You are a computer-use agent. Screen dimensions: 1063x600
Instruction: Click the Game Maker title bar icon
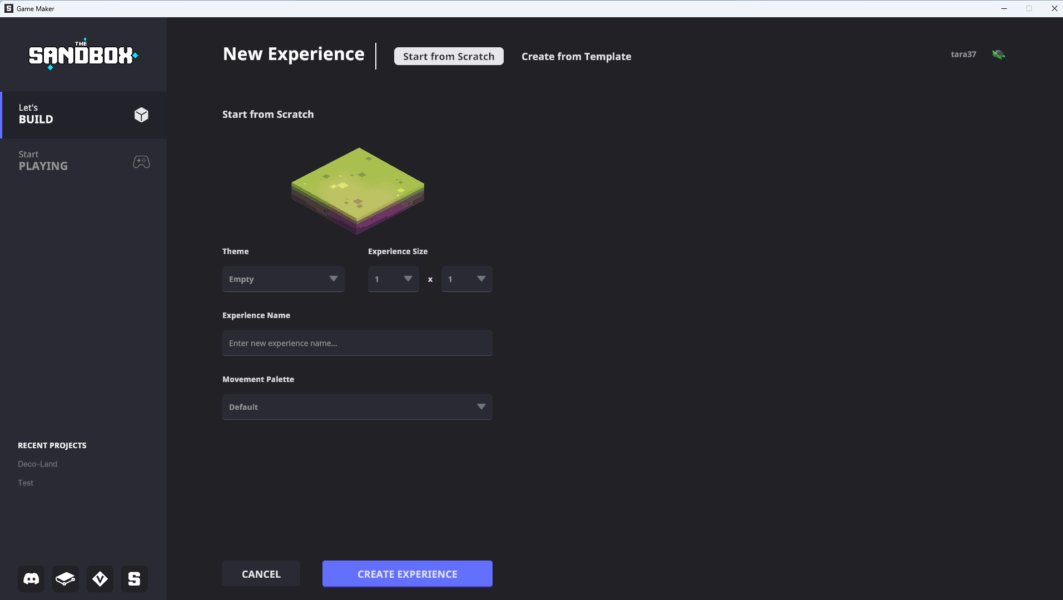(9, 8)
